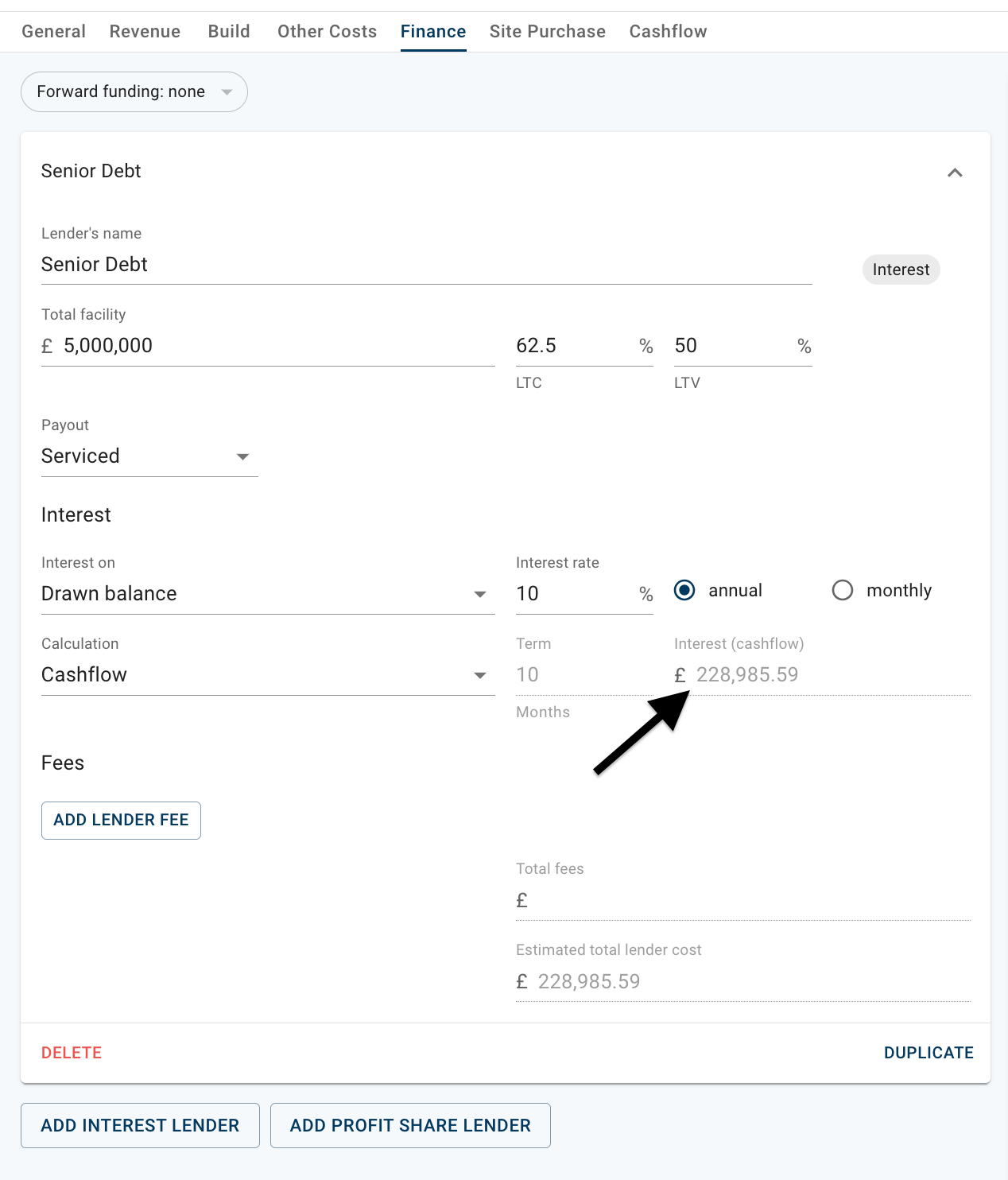The height and width of the screenshot is (1180, 1008).
Task: Click the Total facility amount field
Action: [x=238, y=345]
